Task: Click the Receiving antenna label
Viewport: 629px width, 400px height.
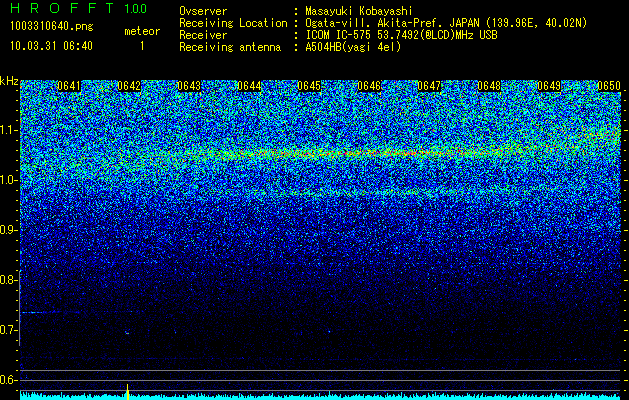Action: (x=230, y=47)
